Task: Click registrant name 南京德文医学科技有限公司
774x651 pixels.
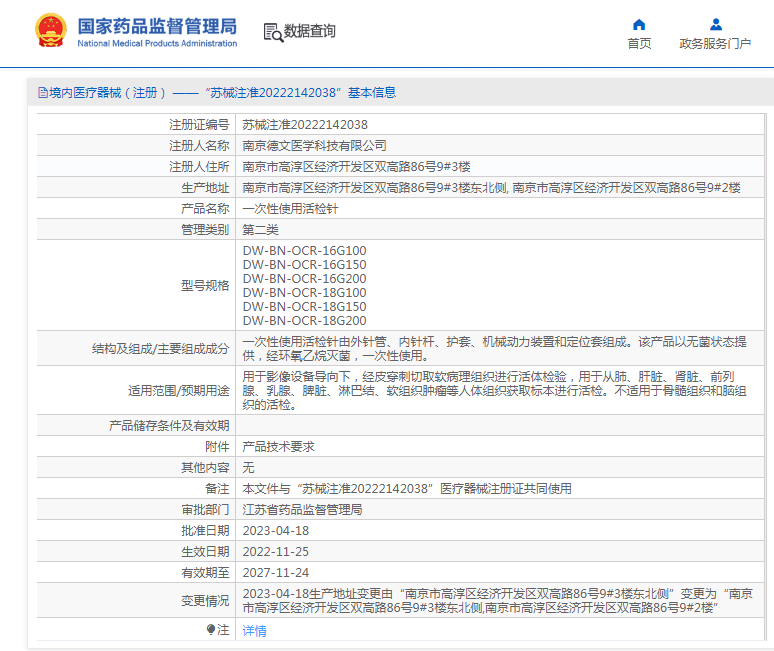Action: tap(314, 146)
